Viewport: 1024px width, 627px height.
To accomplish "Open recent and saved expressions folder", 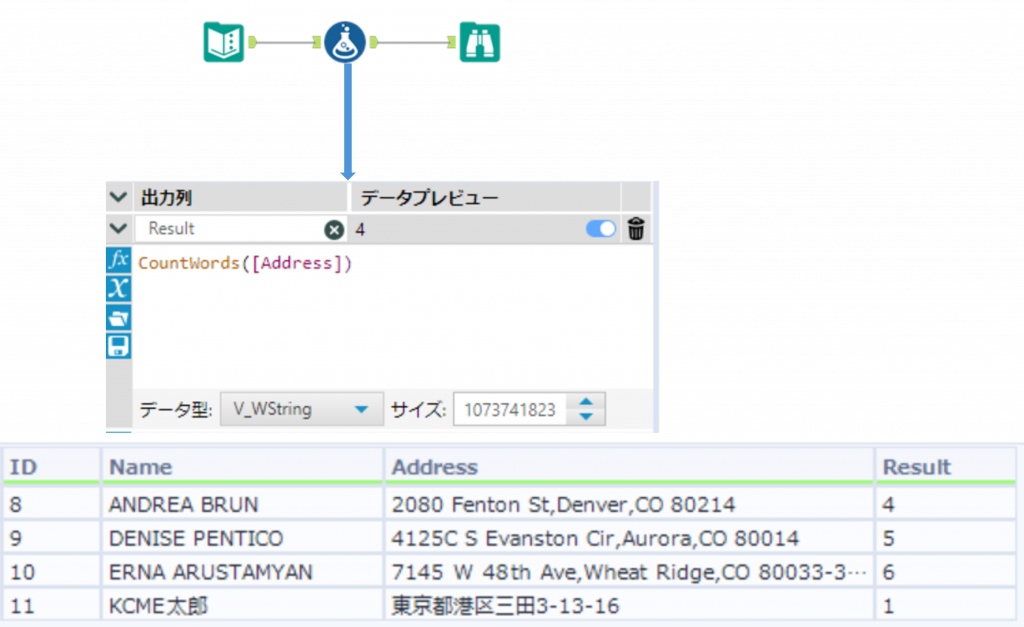I will pos(118,318).
